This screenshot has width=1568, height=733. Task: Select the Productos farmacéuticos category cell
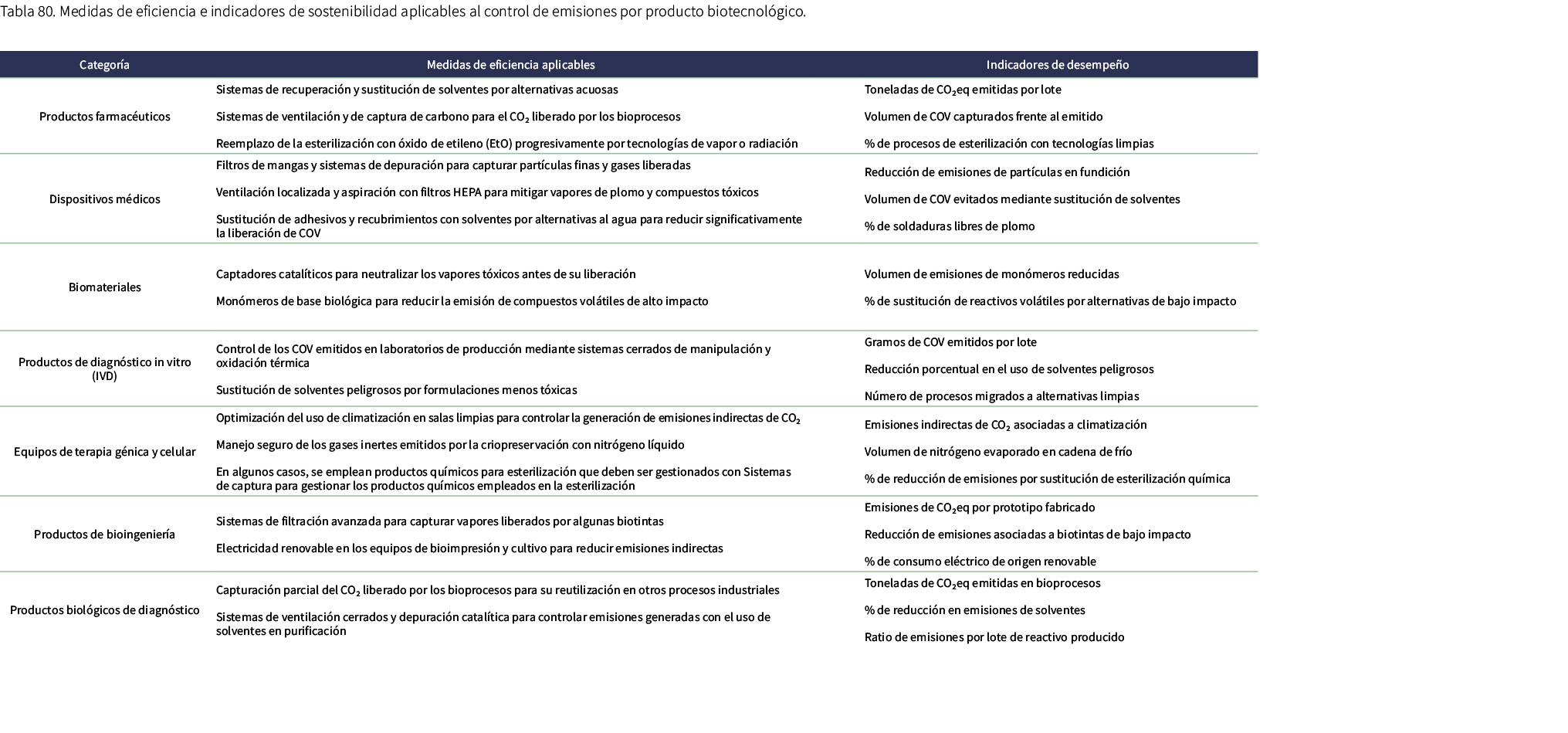pos(105,117)
